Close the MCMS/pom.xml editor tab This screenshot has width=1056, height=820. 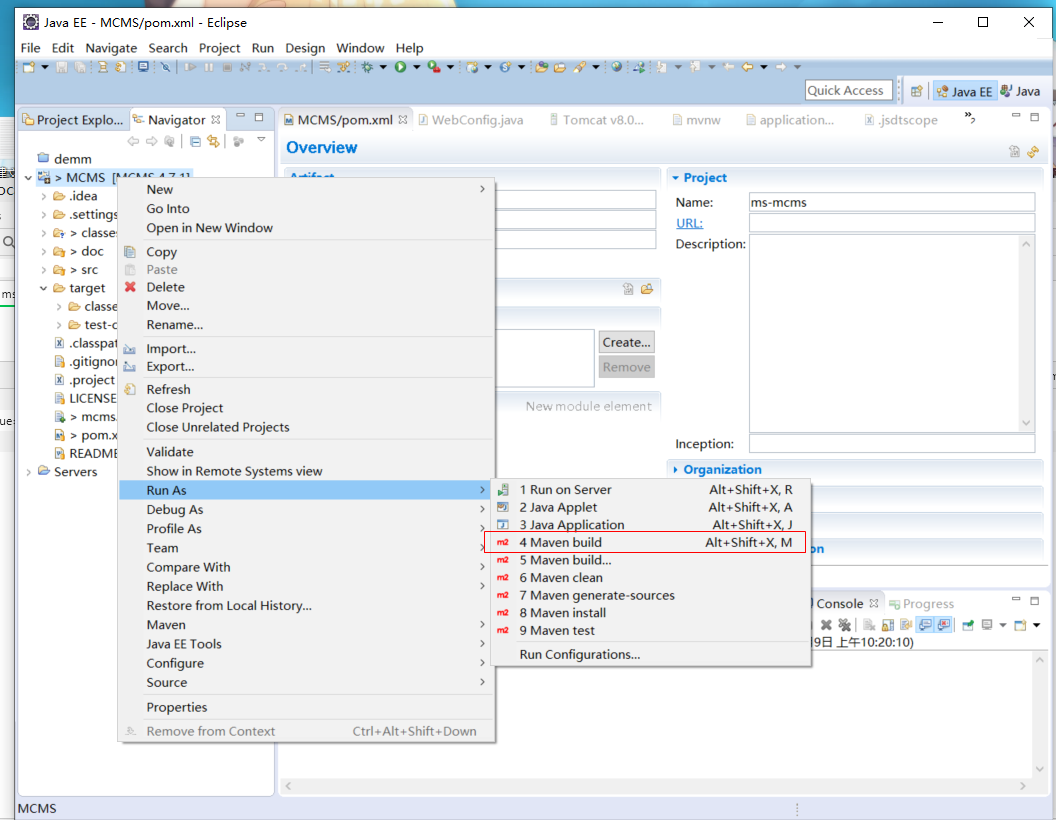click(x=403, y=119)
